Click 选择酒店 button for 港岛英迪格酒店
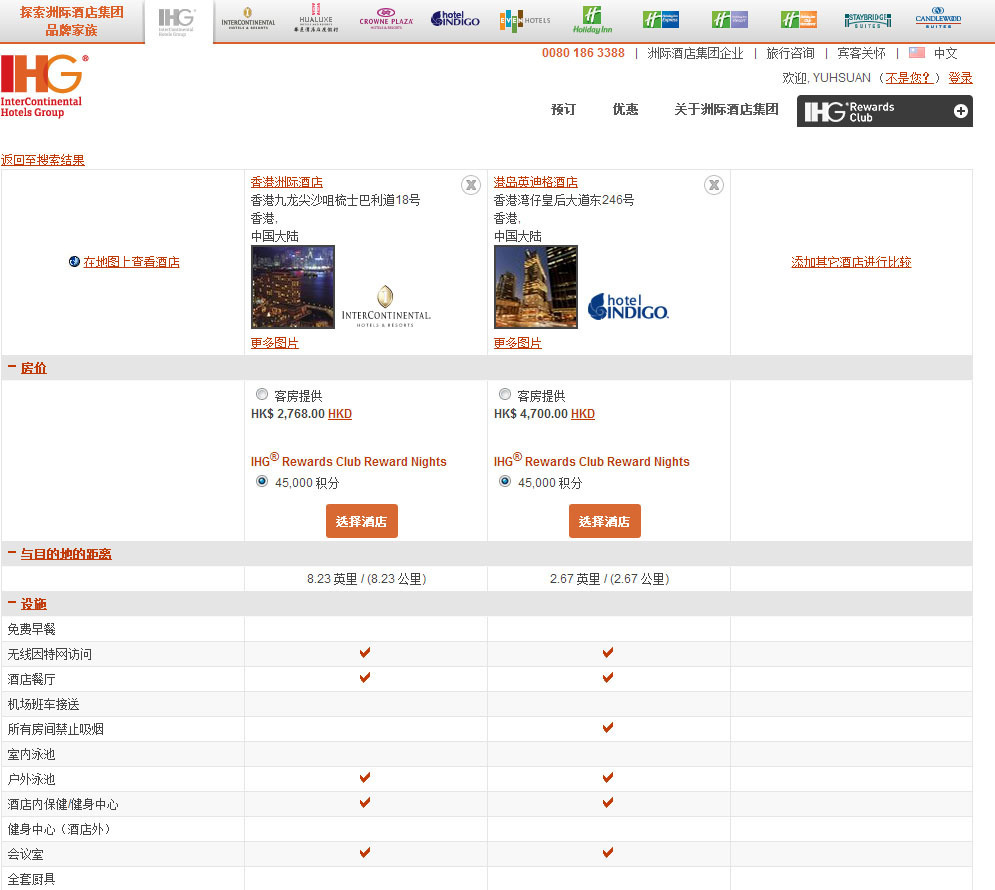The image size is (995, 890). click(605, 521)
